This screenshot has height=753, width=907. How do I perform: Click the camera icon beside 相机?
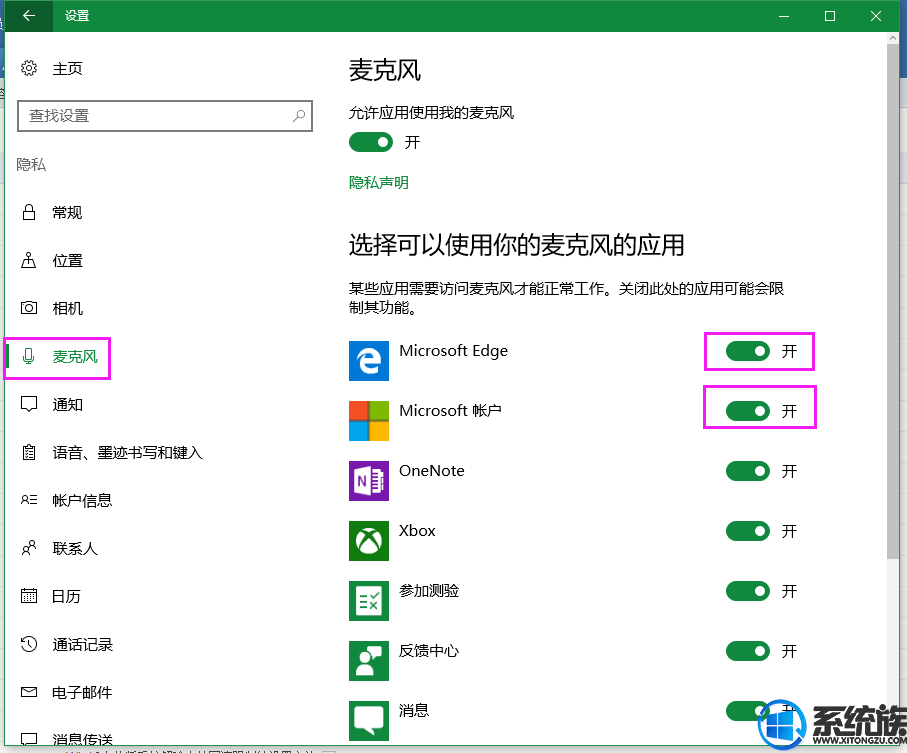(x=29, y=308)
